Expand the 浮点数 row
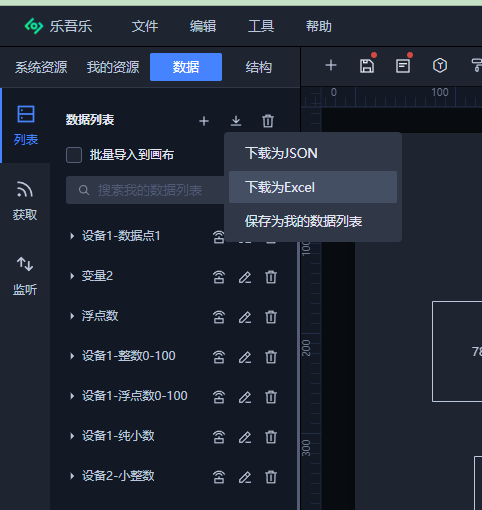The width and height of the screenshot is (482, 510). click(72, 316)
